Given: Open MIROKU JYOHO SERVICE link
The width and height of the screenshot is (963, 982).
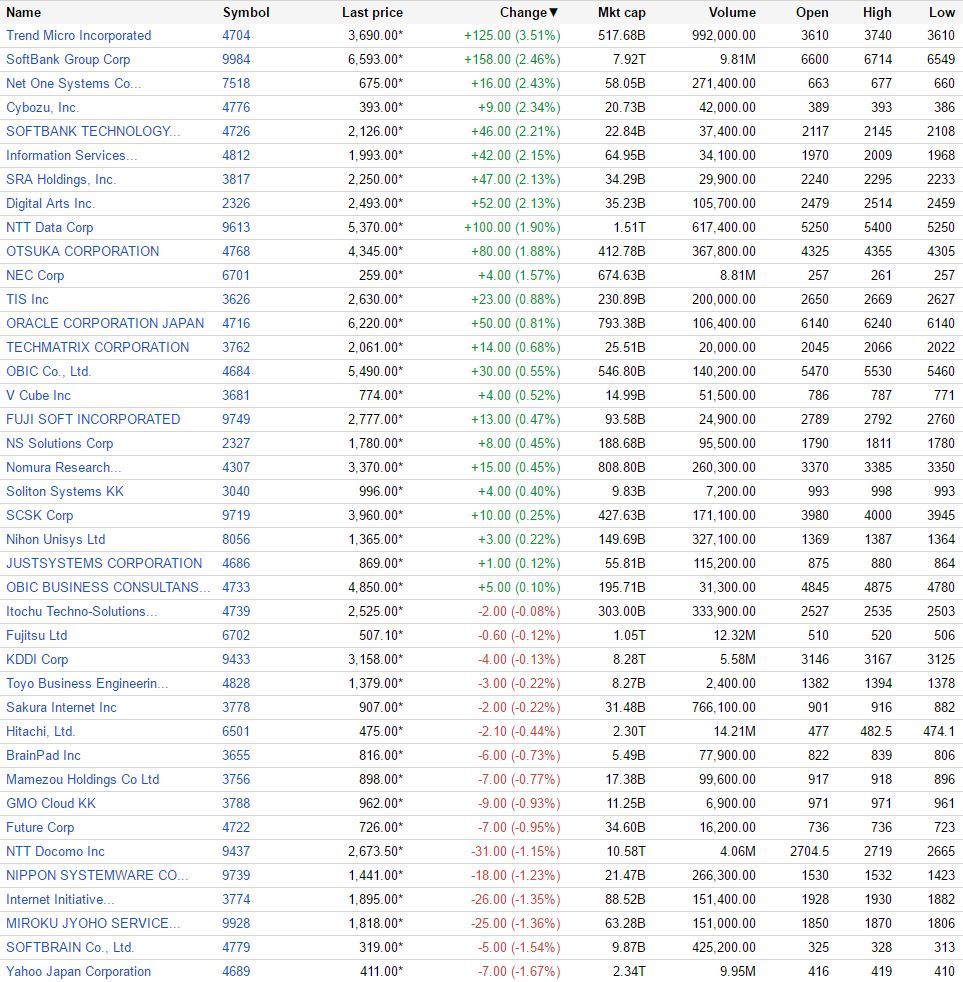Looking at the screenshot, I should coord(93,923).
